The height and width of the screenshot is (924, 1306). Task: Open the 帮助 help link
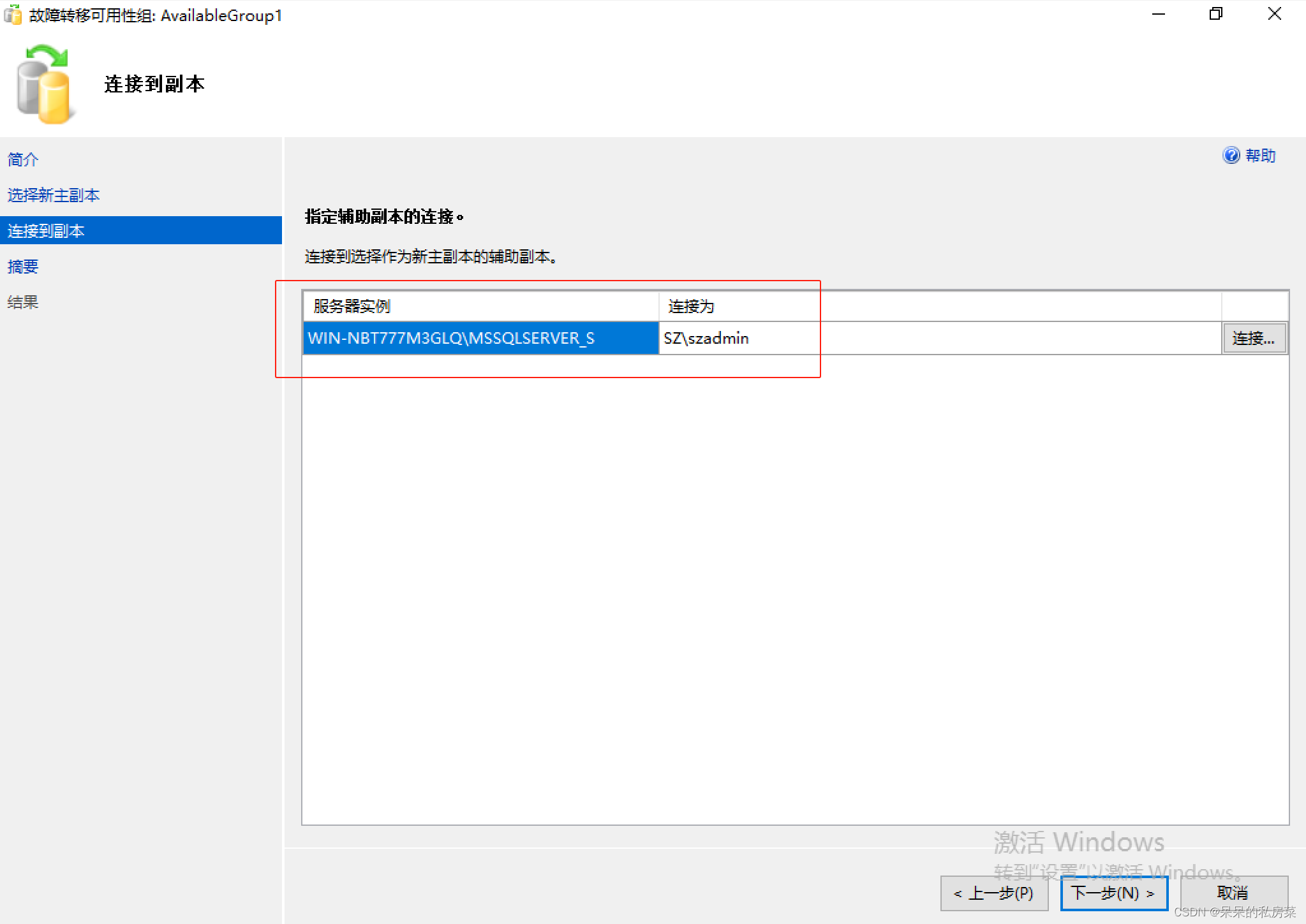click(x=1260, y=156)
